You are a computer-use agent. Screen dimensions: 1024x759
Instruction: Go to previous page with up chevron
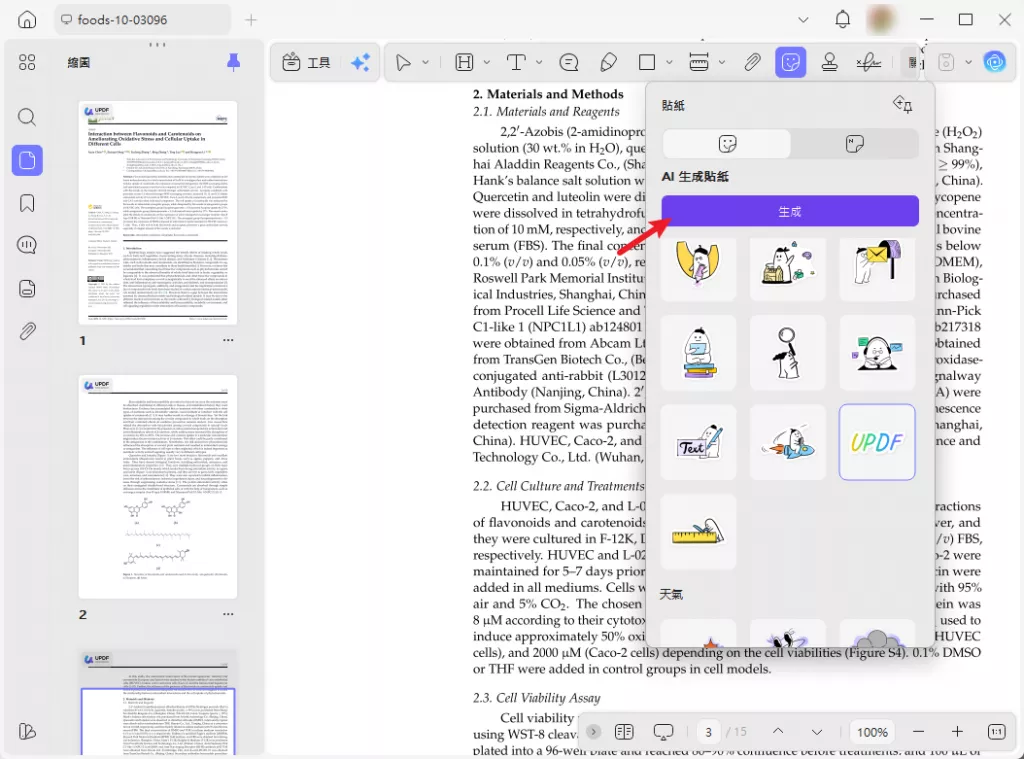point(778,732)
